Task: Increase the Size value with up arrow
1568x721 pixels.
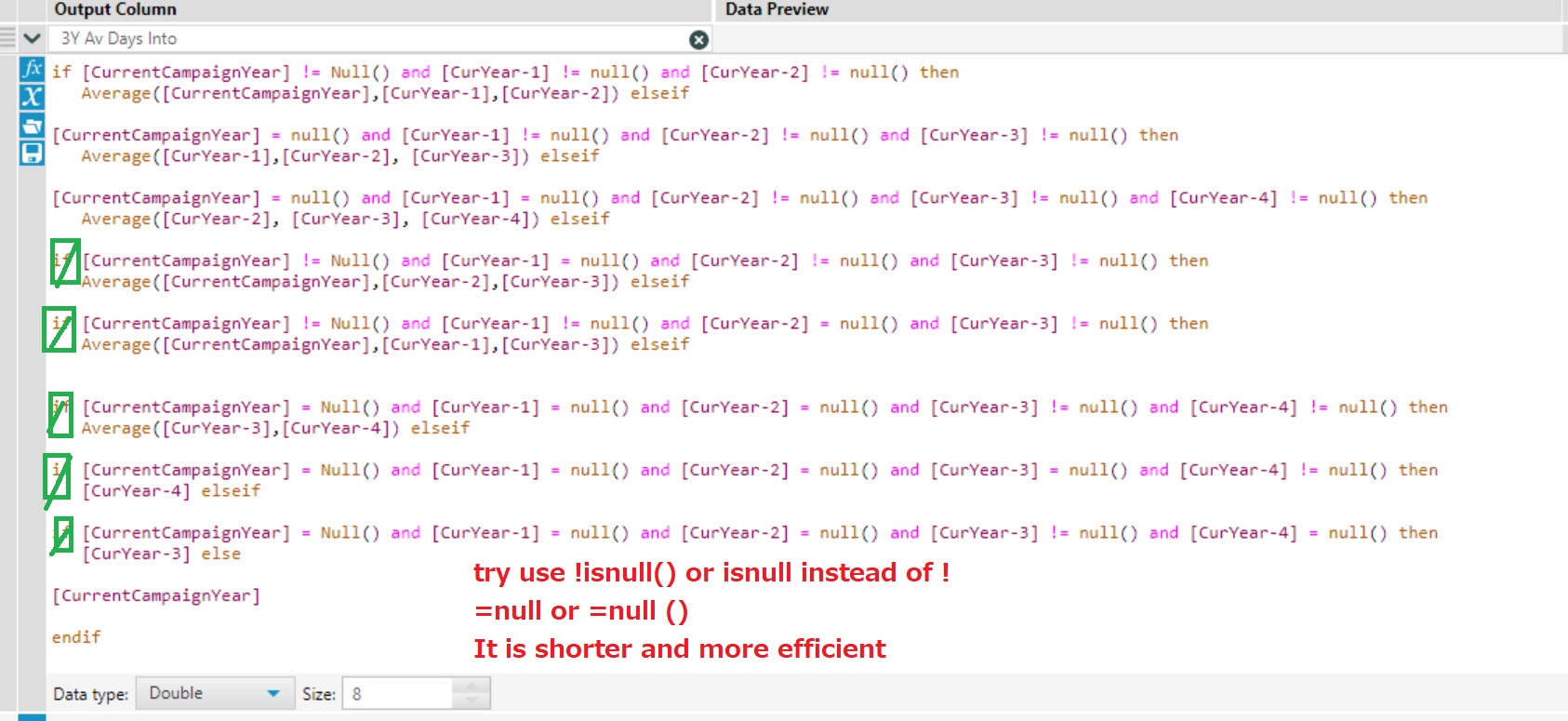Action: (x=472, y=686)
